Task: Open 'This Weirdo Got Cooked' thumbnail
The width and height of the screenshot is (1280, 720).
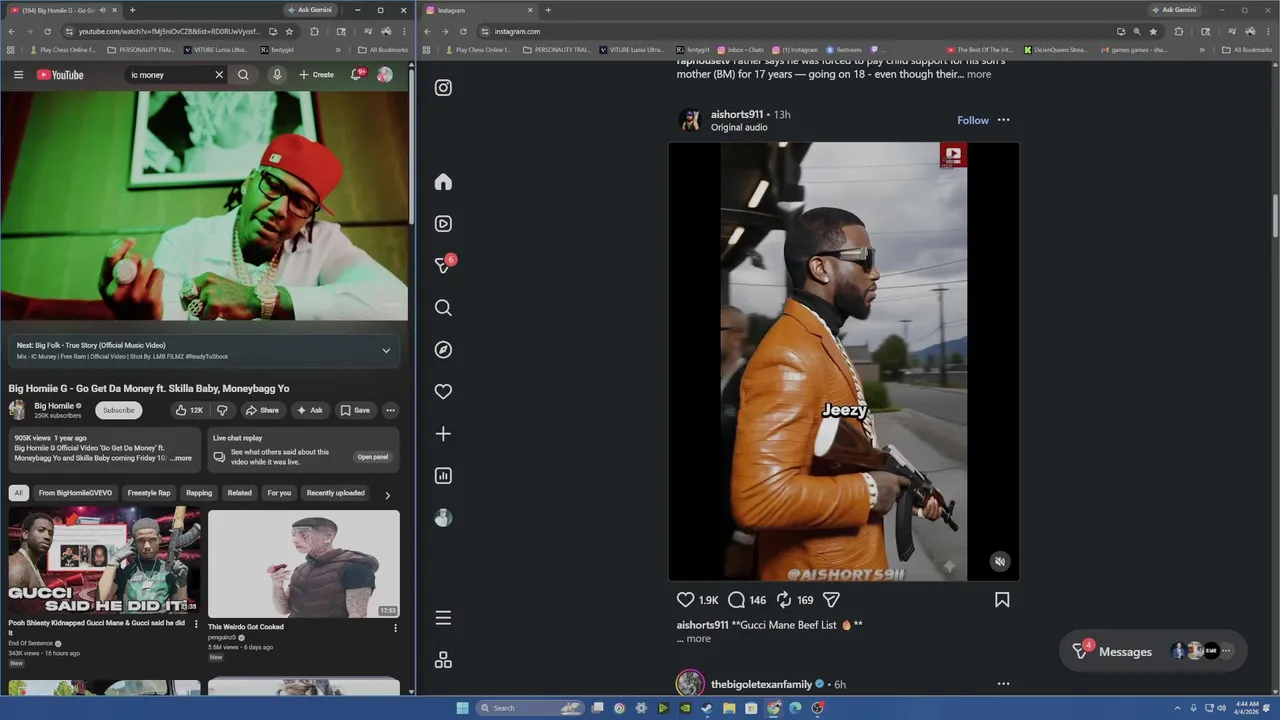Action: [304, 564]
